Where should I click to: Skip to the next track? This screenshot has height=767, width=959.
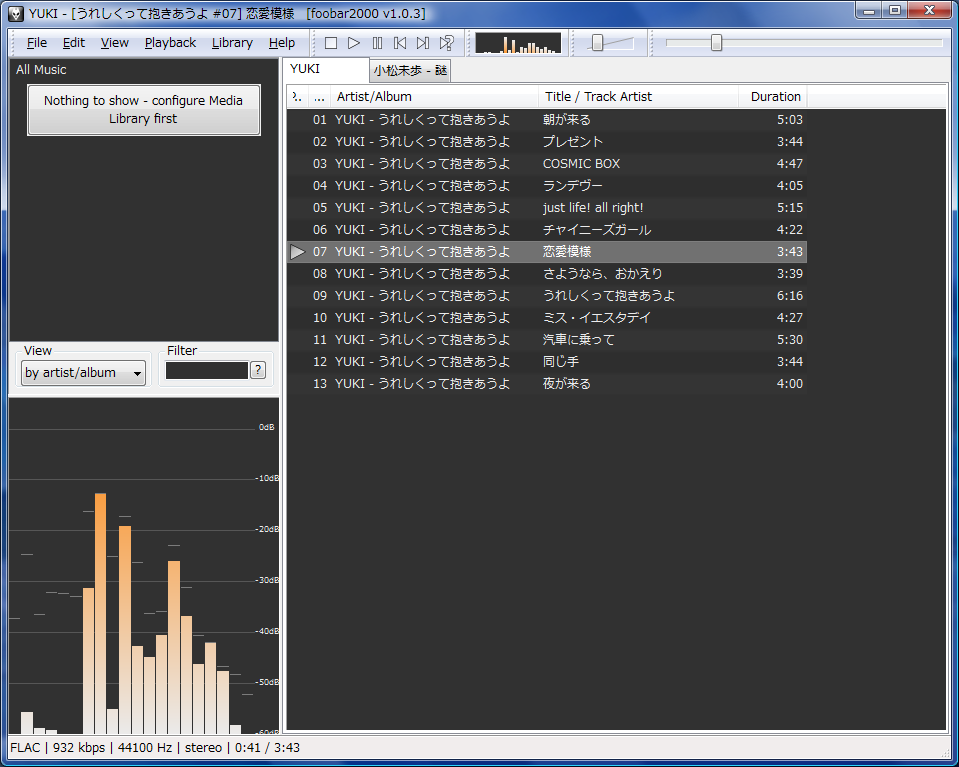423,43
